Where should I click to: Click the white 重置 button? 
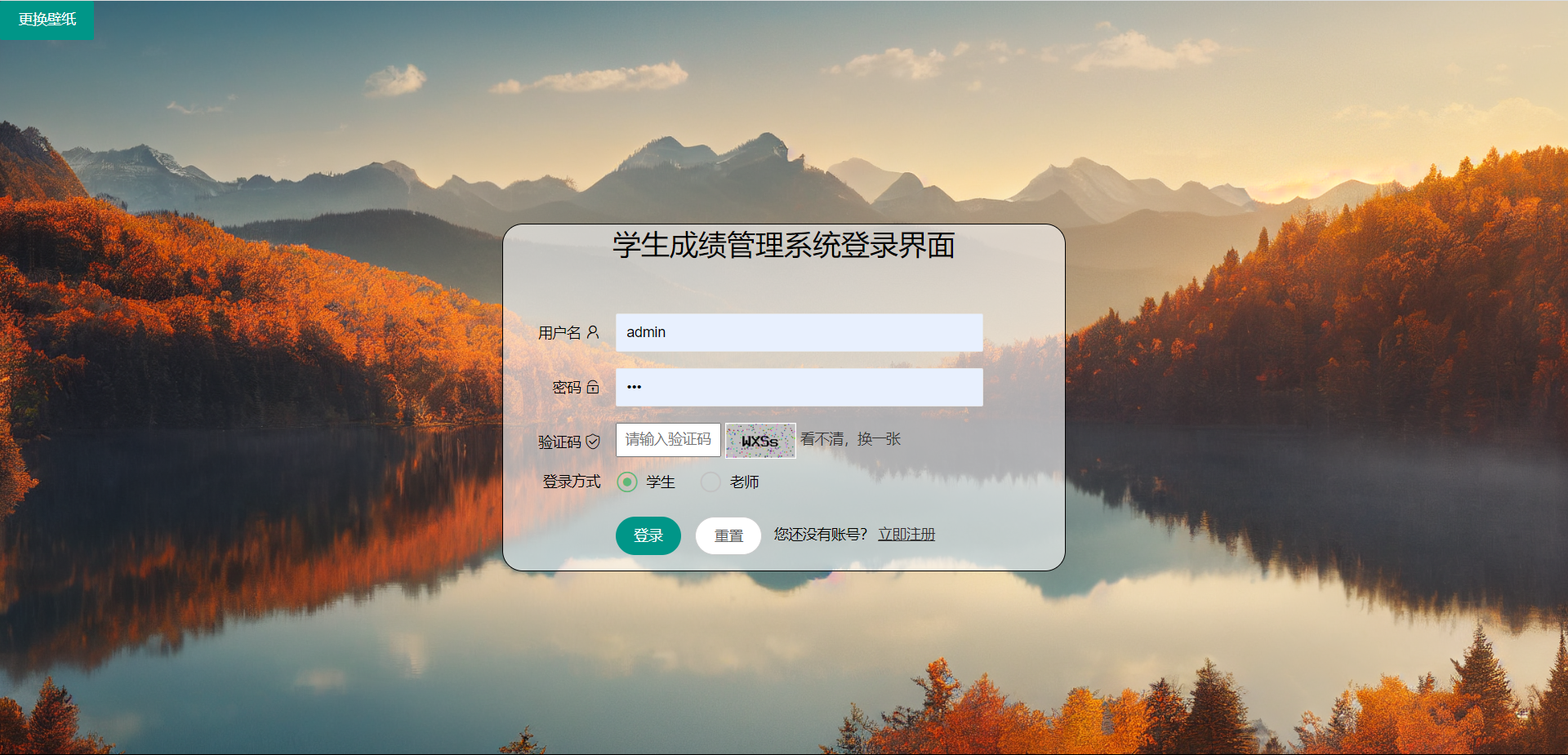(728, 535)
